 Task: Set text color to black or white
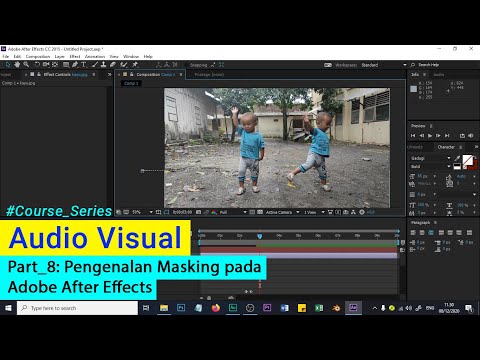pos(457,166)
